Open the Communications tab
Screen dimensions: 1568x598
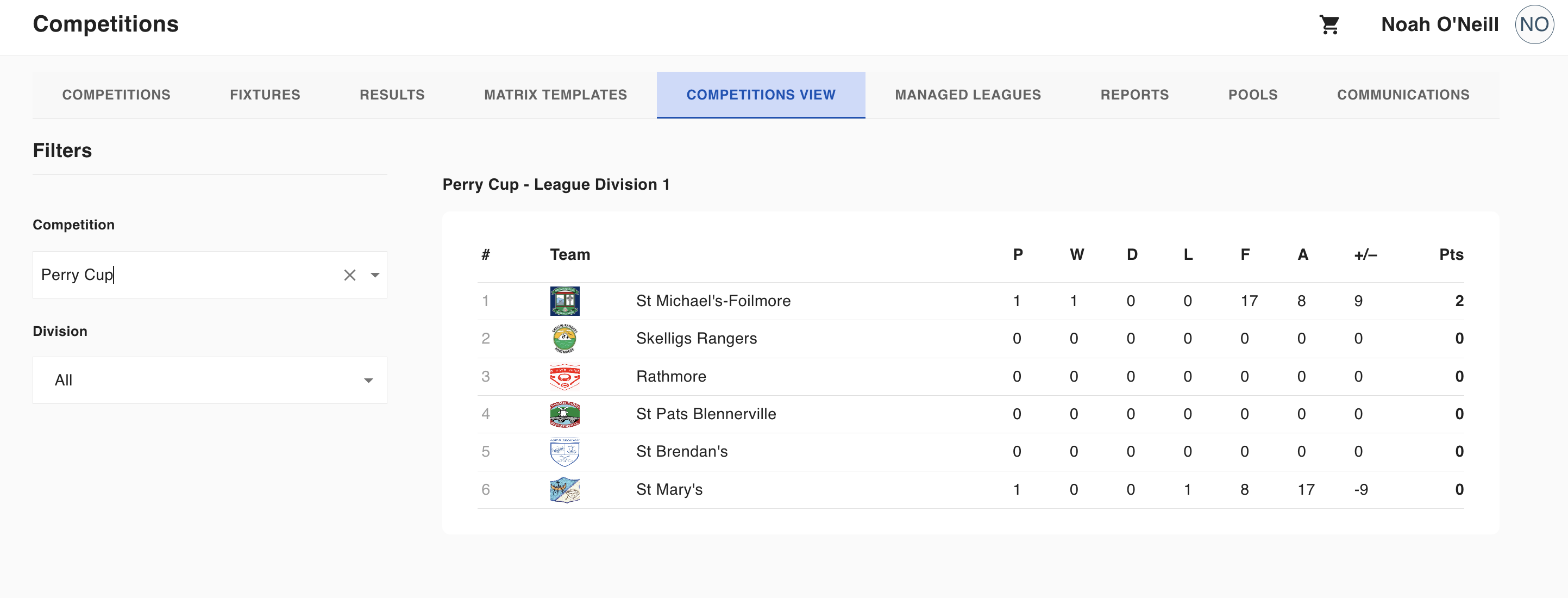tap(1403, 95)
